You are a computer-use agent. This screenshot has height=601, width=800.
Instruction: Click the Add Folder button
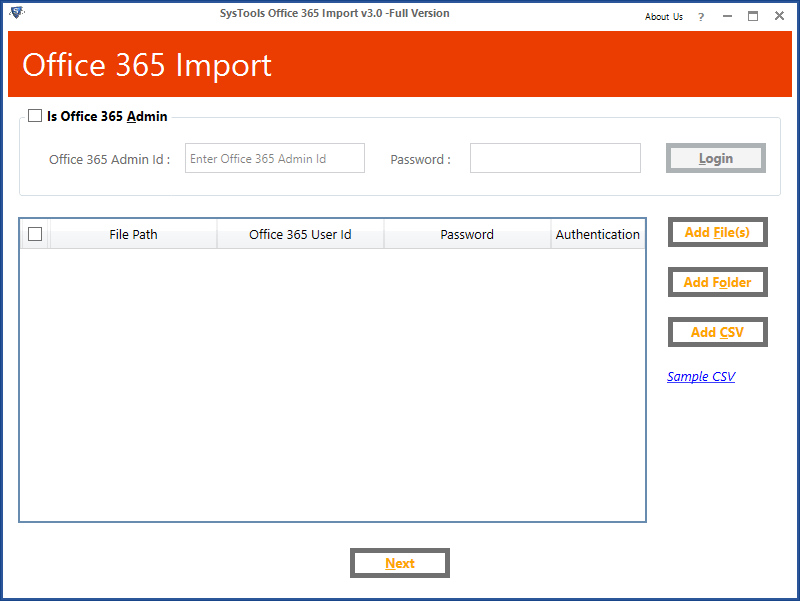(x=717, y=282)
